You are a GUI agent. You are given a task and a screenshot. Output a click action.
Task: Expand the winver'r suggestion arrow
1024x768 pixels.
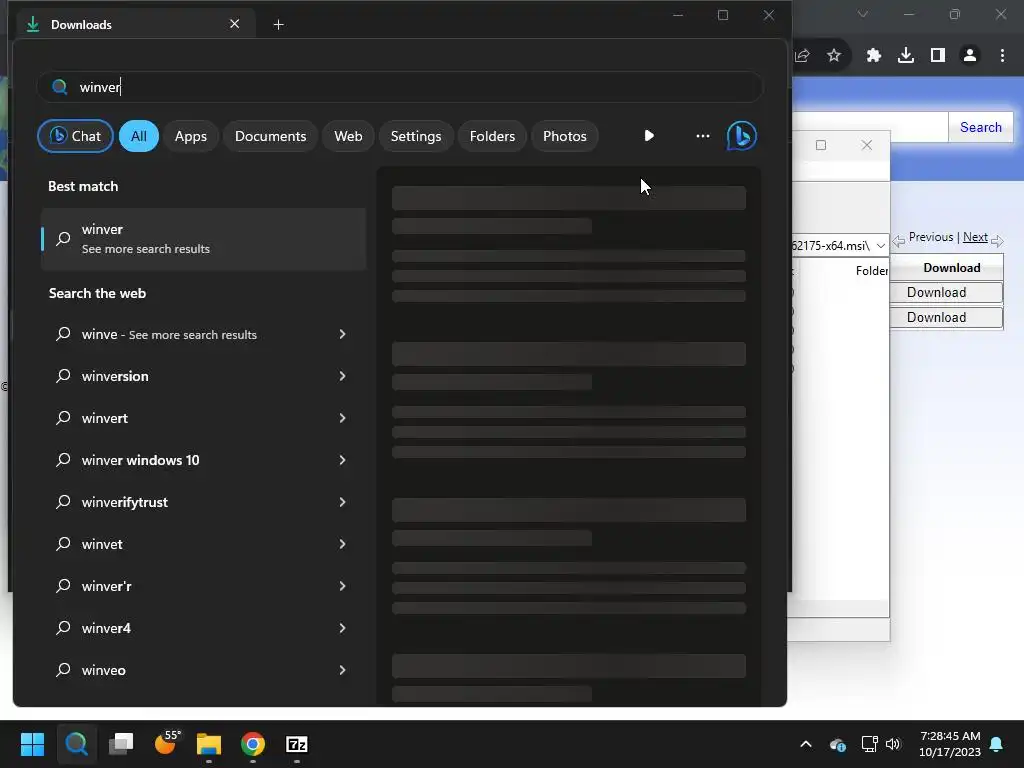342,586
